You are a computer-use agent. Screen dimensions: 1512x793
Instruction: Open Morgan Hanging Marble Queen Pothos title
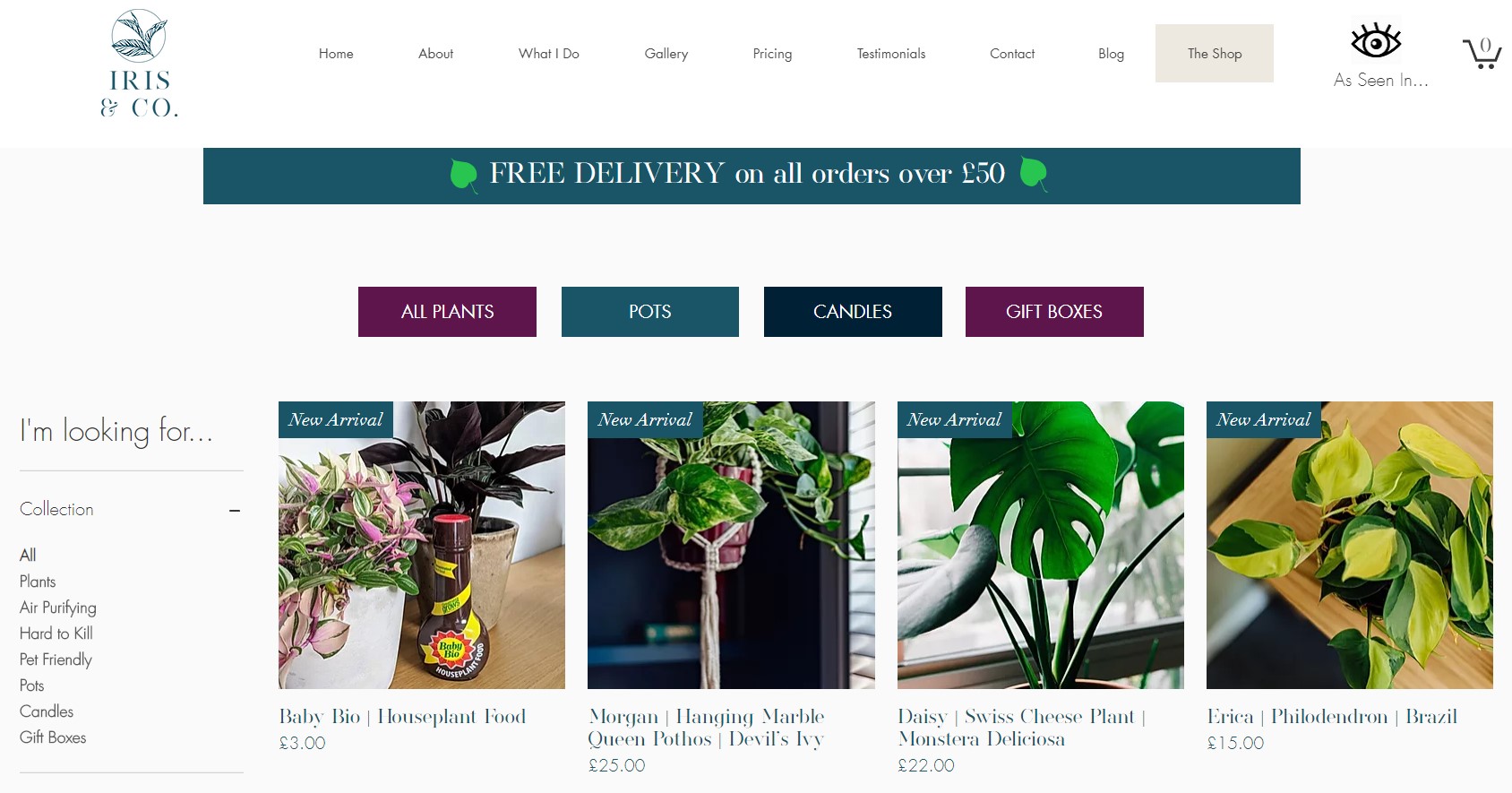click(707, 728)
